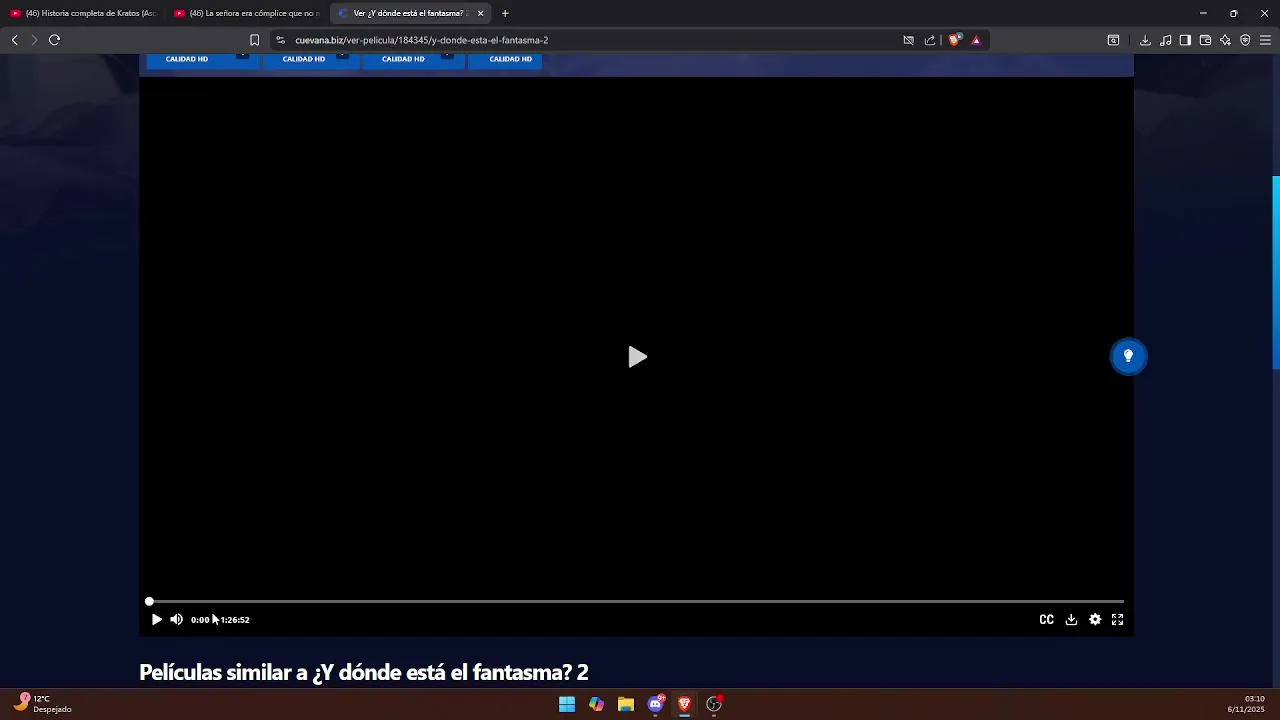This screenshot has height=720, width=1280.
Task: Click the video seek bar handle
Action: tap(149, 601)
